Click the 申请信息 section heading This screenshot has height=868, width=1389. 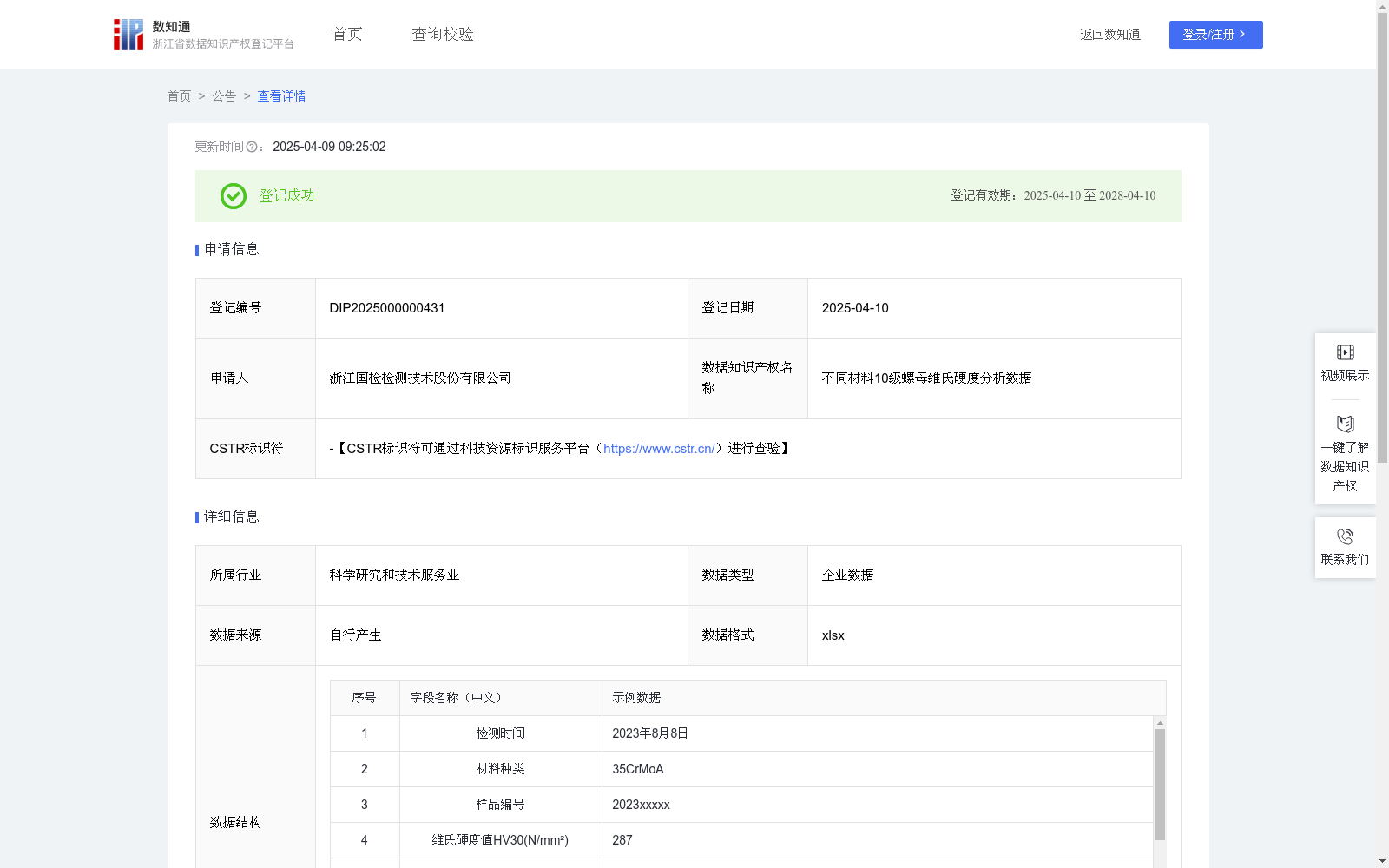(x=231, y=250)
